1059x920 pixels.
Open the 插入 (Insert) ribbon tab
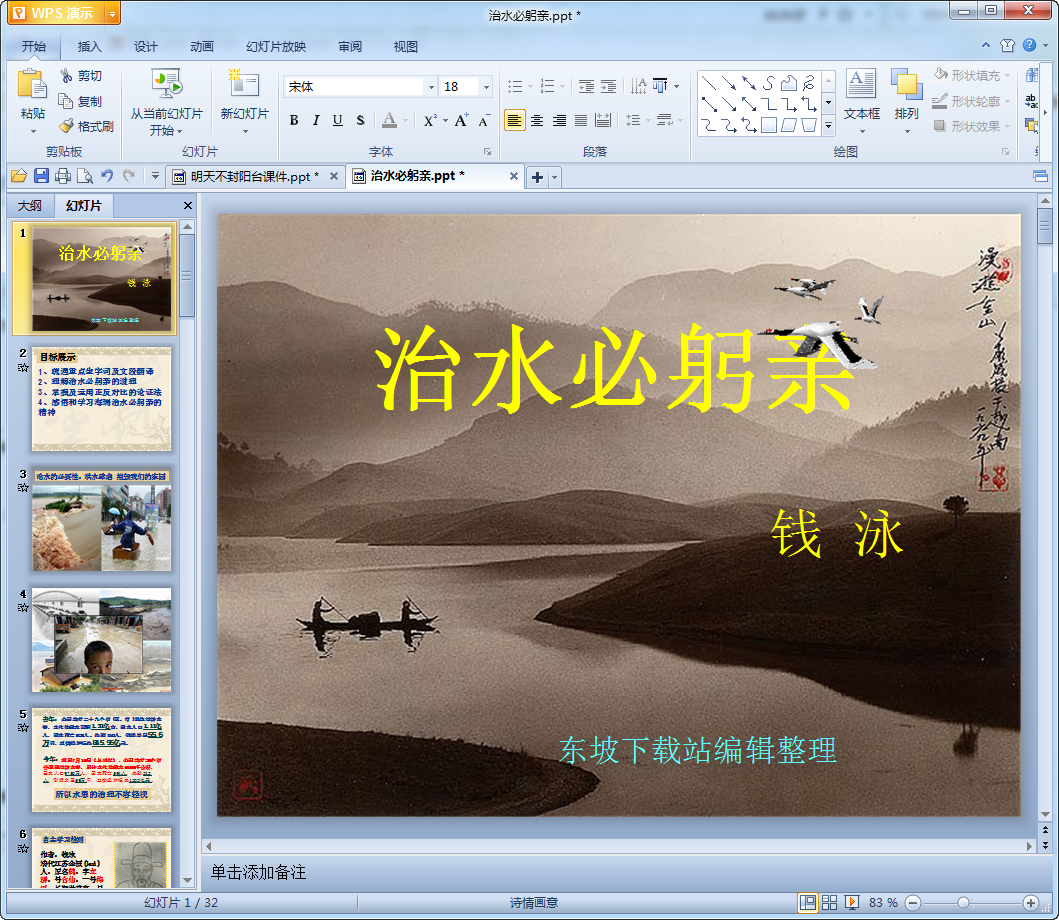pyautogui.click(x=89, y=47)
